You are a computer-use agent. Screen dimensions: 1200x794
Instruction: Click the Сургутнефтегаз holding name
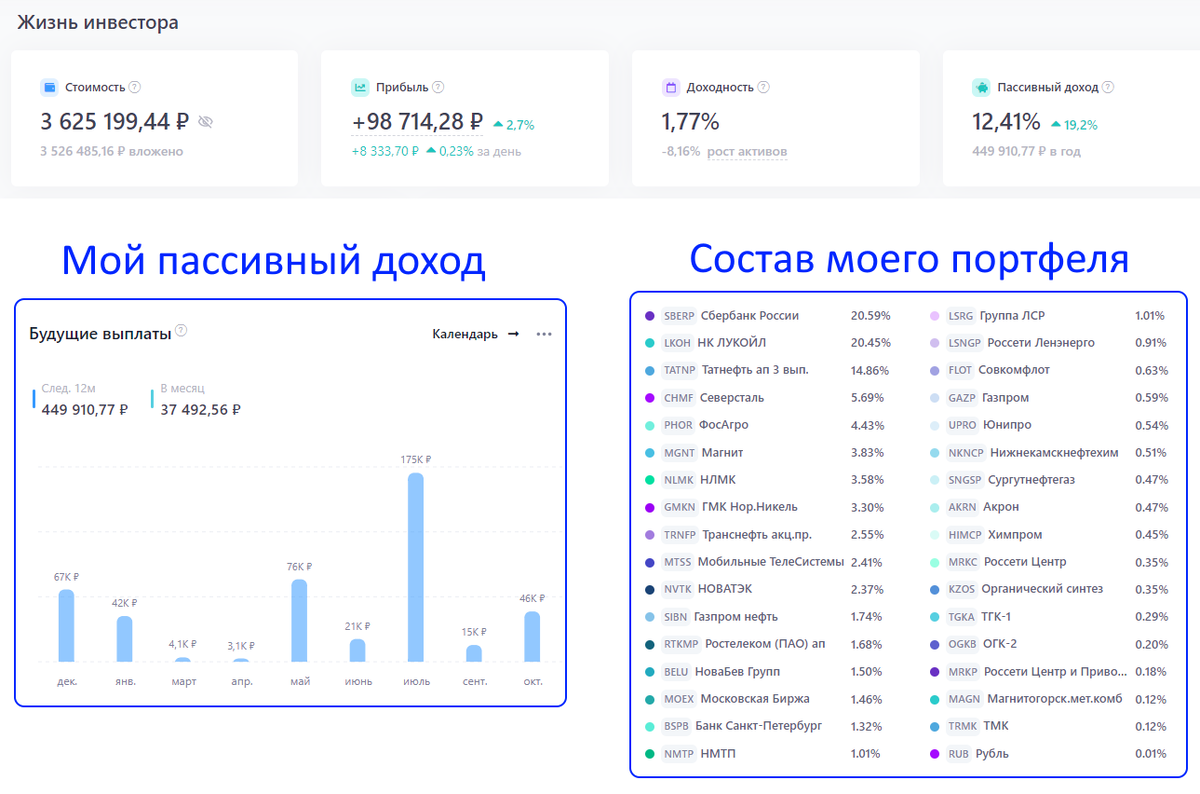[x=1031, y=479]
